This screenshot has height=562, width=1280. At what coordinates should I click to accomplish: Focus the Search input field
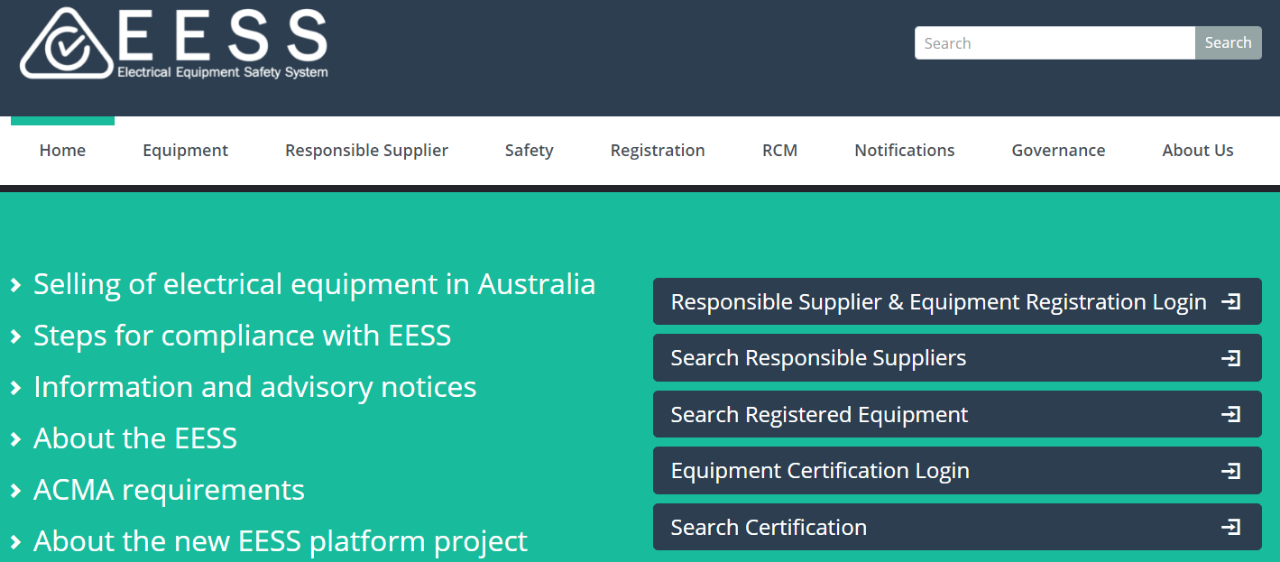1055,43
